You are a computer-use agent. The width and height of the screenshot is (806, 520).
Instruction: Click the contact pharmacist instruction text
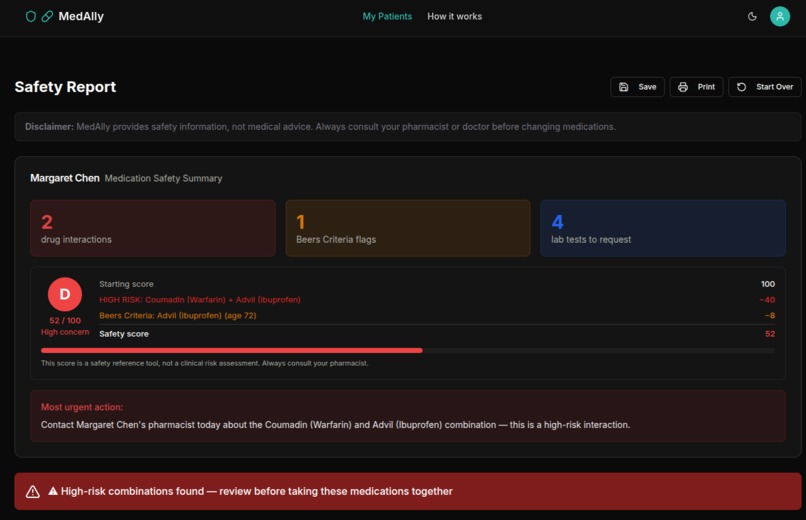[336, 425]
